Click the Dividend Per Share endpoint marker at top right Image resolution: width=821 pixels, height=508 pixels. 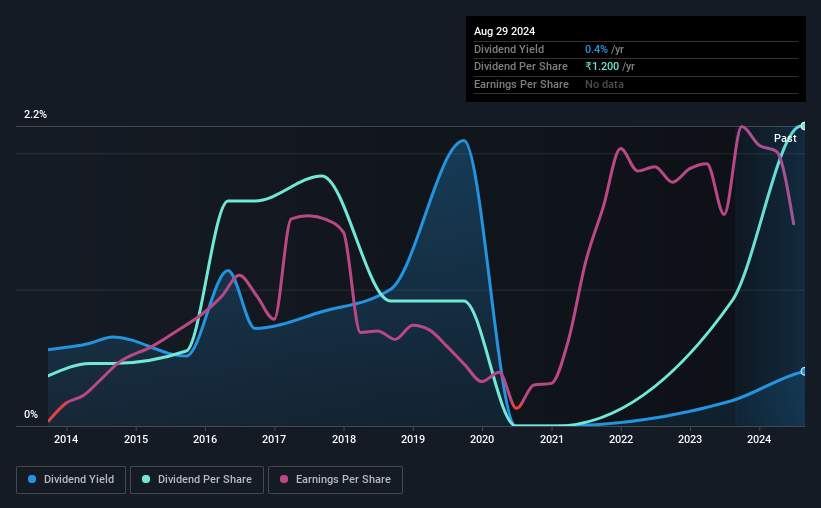pyautogui.click(x=803, y=126)
